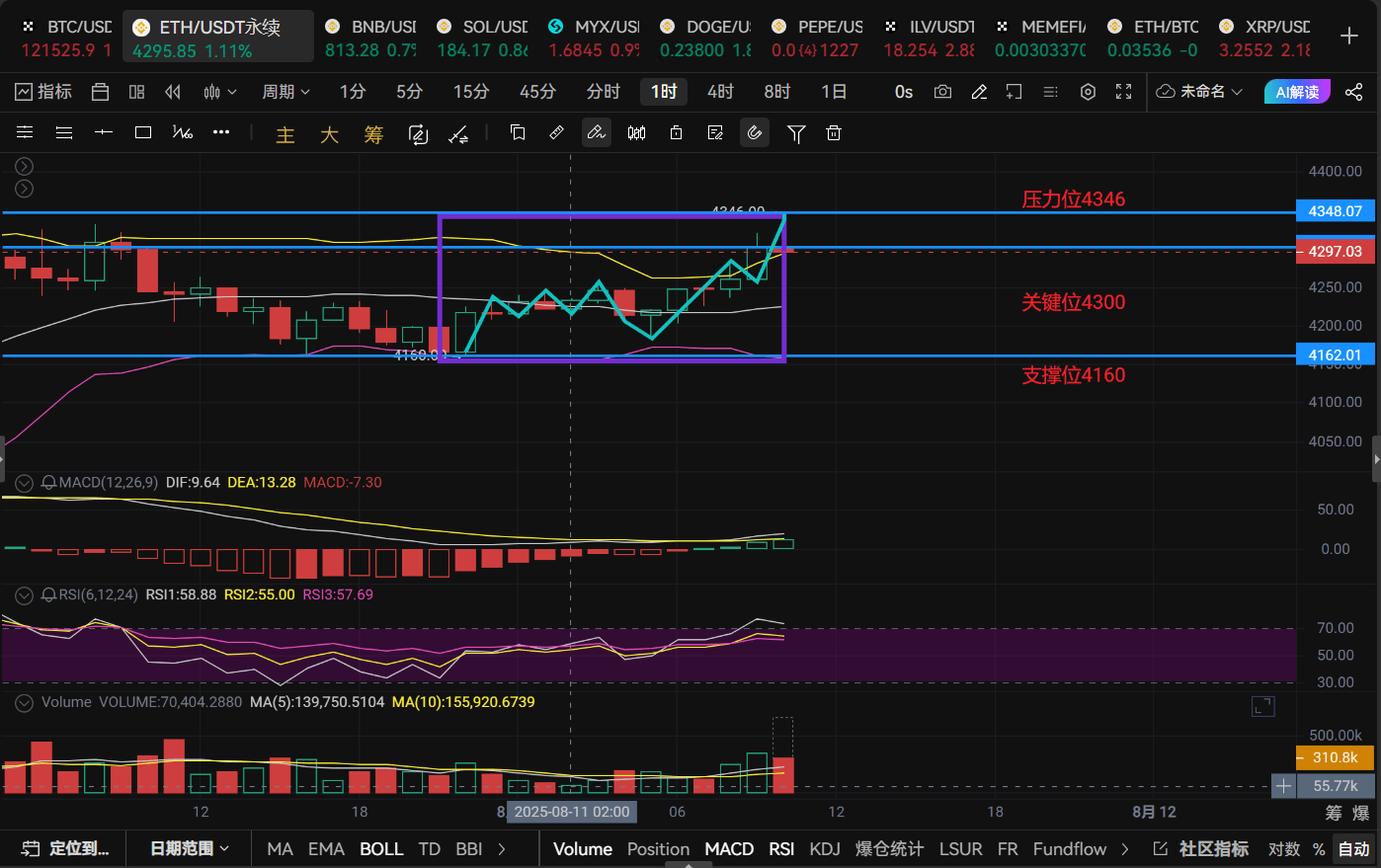Click the plus icon to add symbol tab
The image size is (1381, 868).
coord(1349,37)
